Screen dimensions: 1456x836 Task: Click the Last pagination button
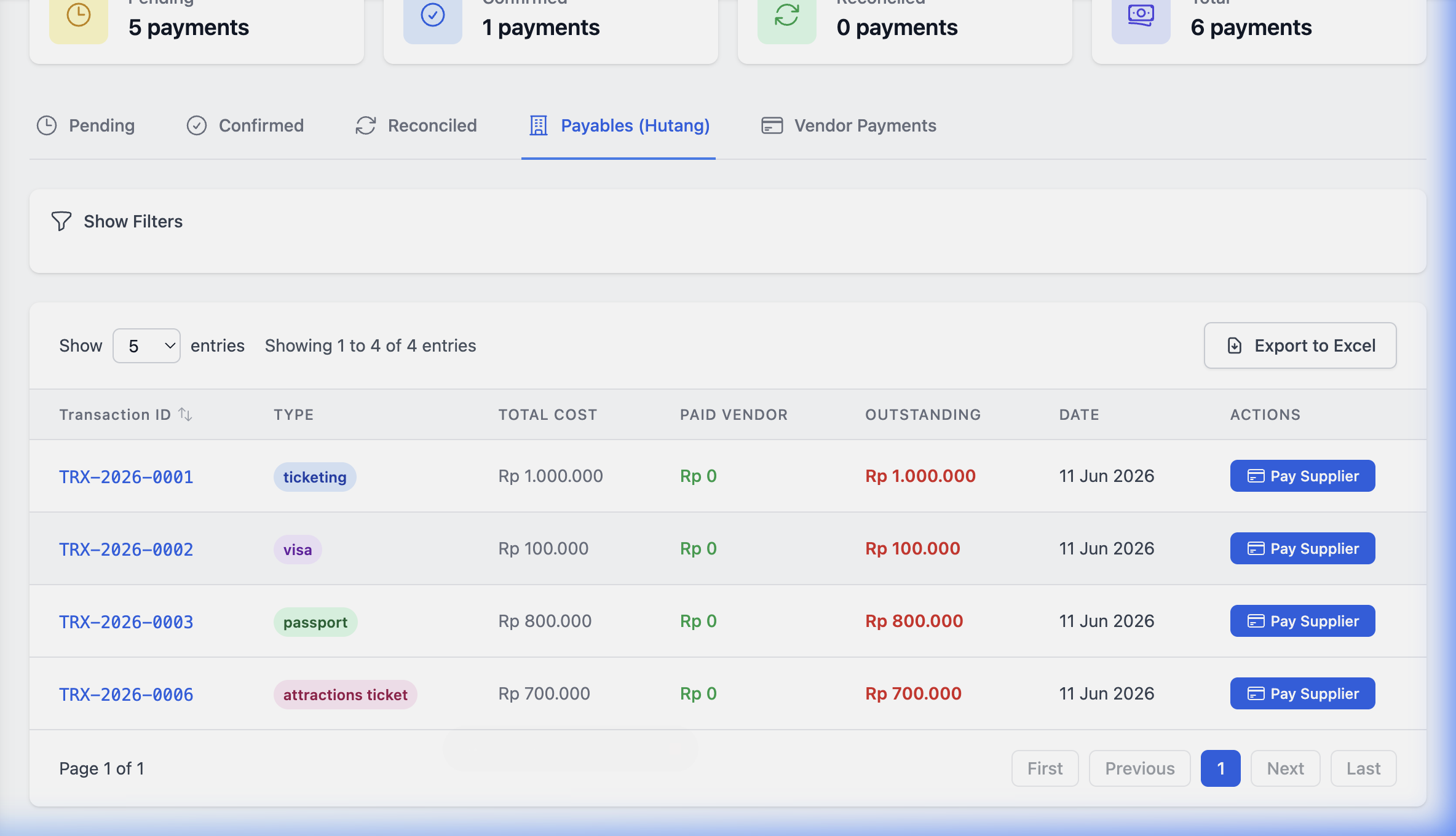(1363, 768)
